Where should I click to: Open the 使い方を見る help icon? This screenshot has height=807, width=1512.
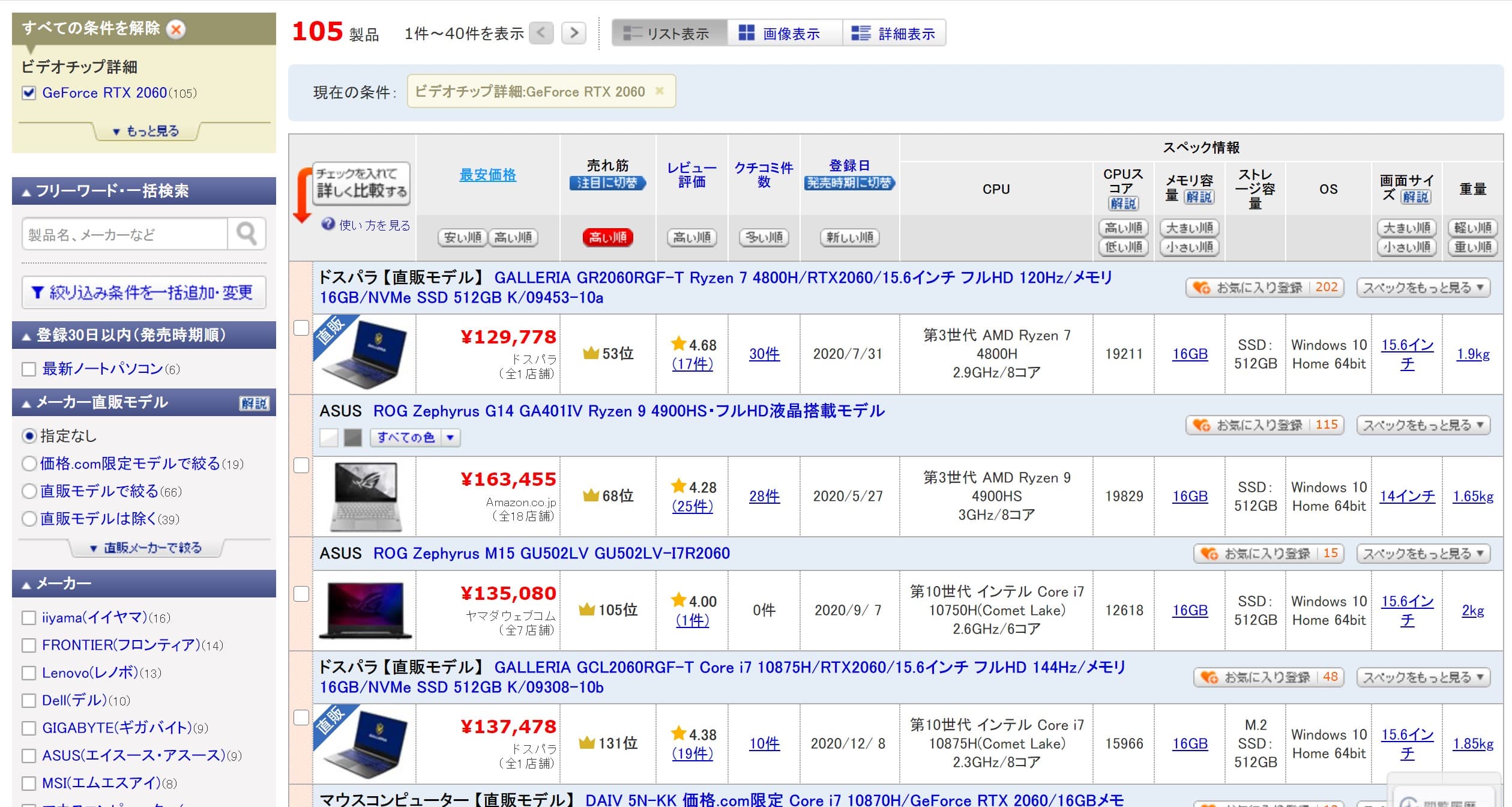(x=328, y=225)
